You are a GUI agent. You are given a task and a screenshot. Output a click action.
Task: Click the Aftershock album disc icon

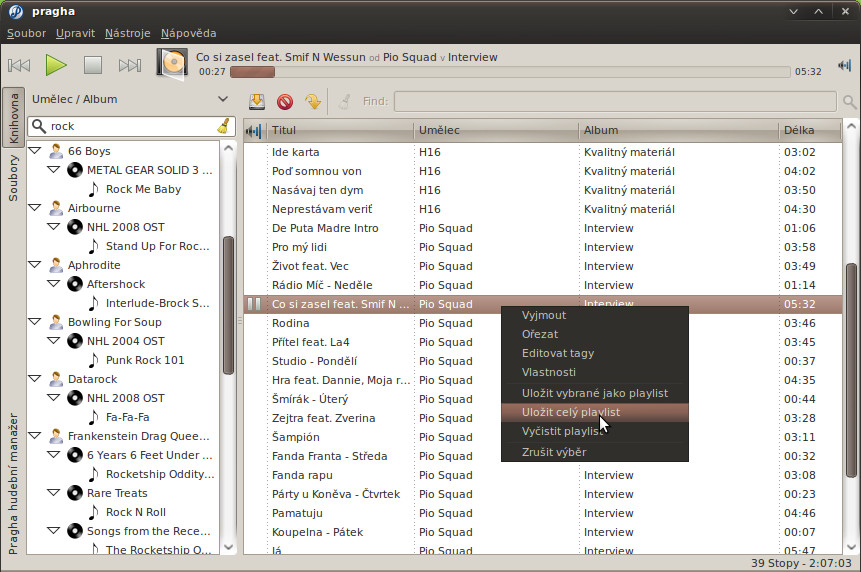tap(75, 284)
